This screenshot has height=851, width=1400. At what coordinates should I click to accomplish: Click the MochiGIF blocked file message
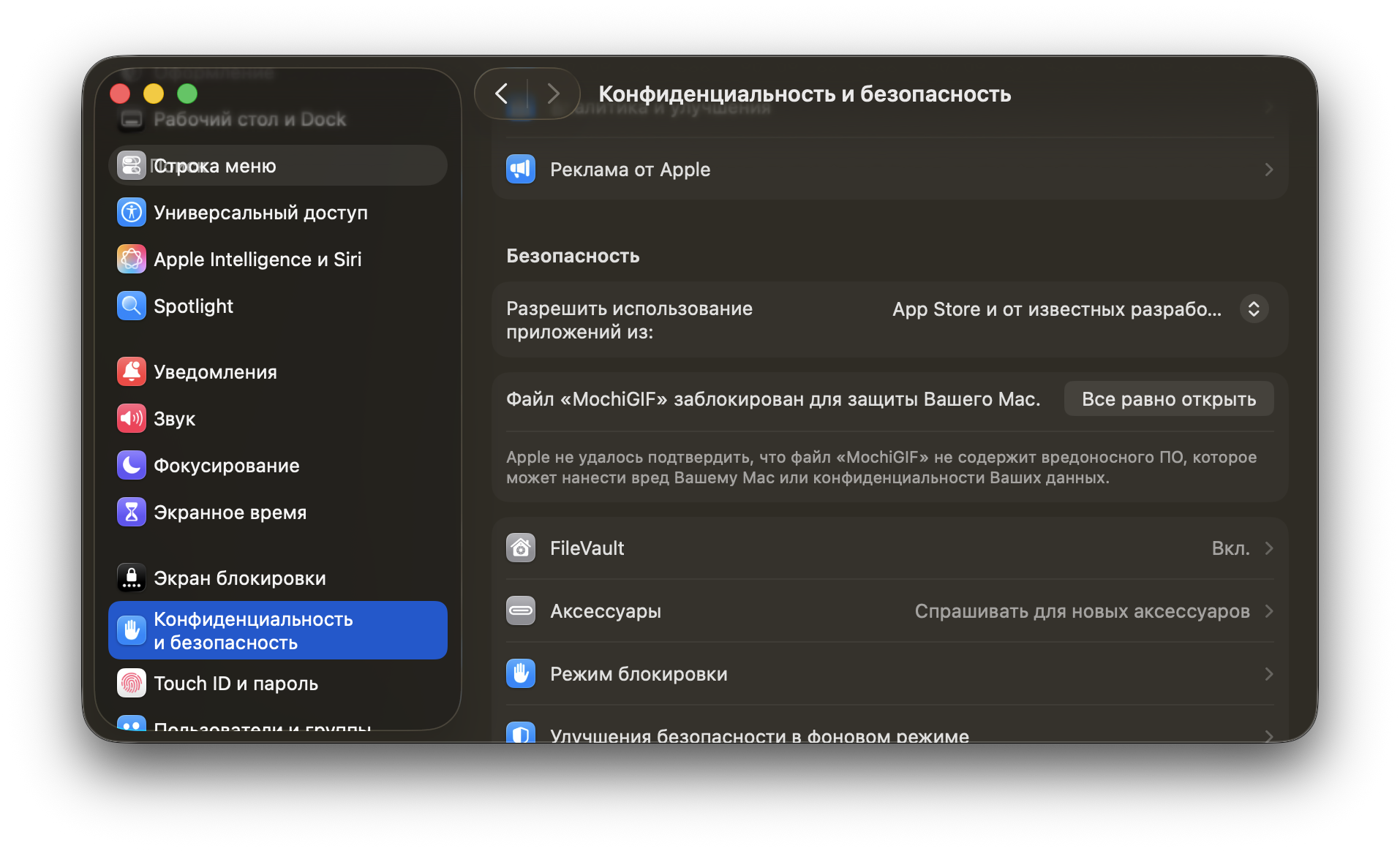coord(773,399)
